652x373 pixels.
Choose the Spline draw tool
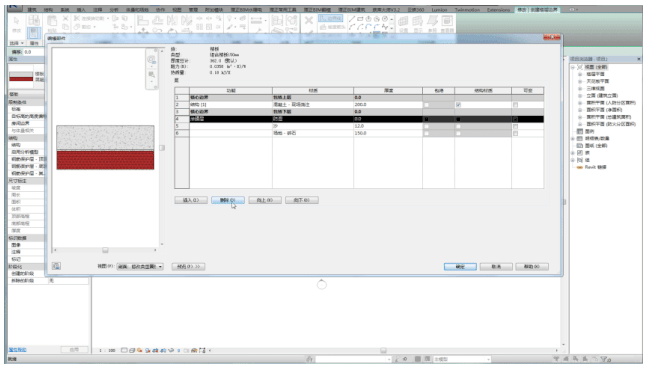tap(385, 27)
